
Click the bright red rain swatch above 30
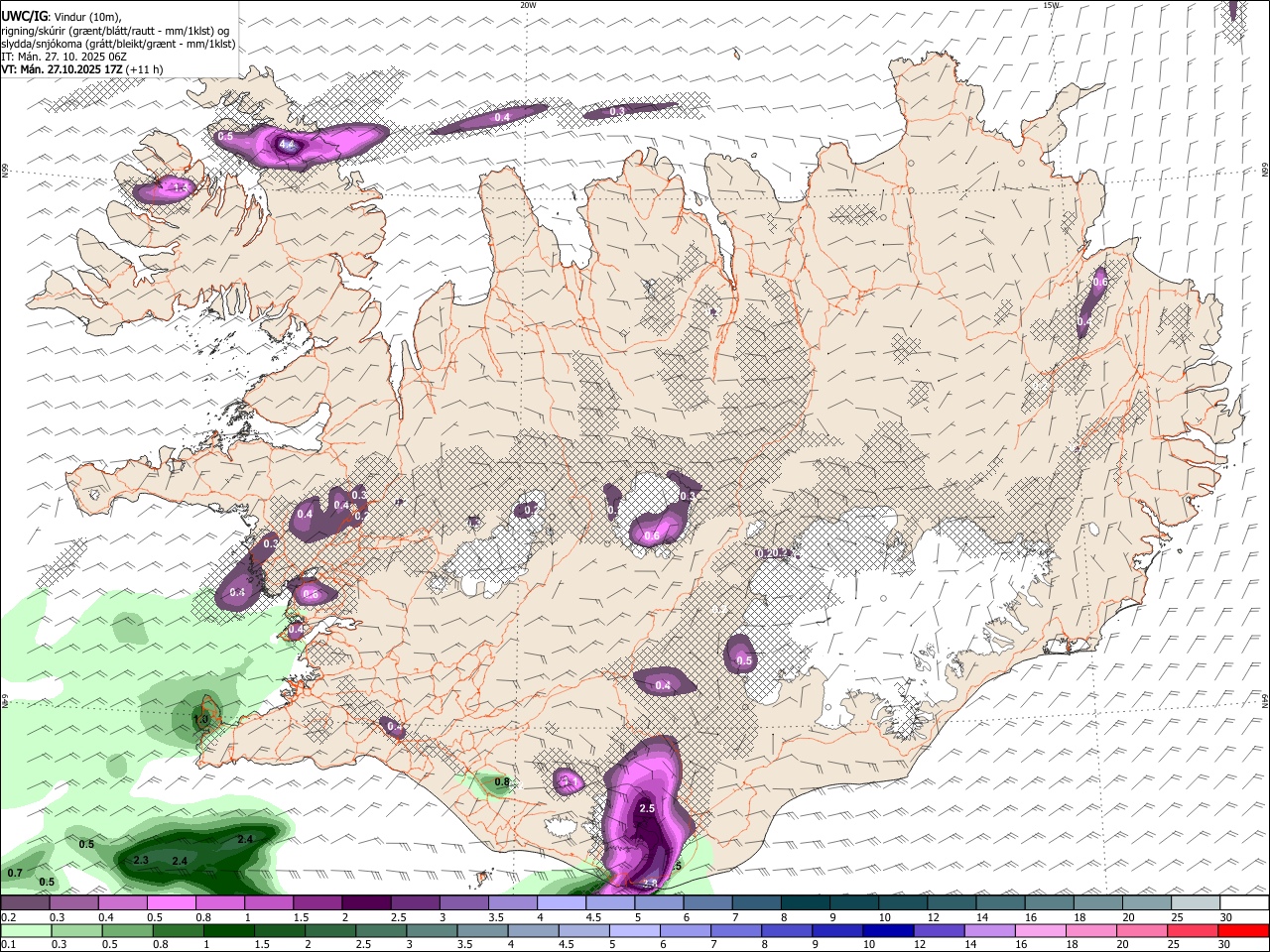pyautogui.click(x=1242, y=931)
